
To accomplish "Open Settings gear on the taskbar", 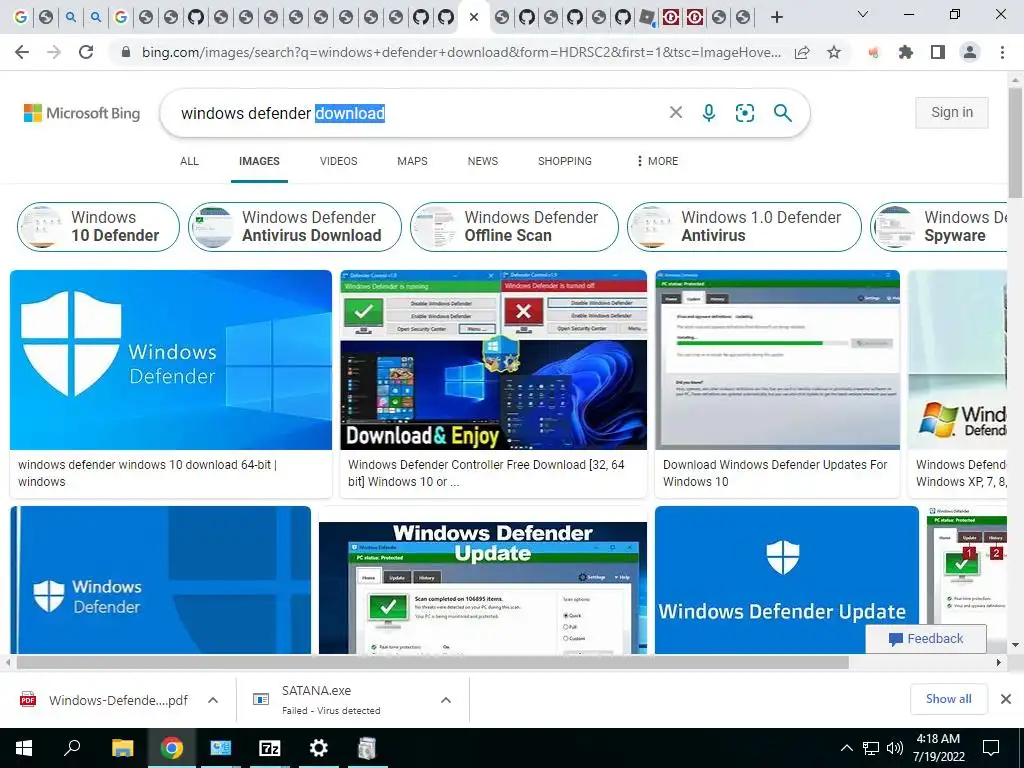I will click(319, 748).
